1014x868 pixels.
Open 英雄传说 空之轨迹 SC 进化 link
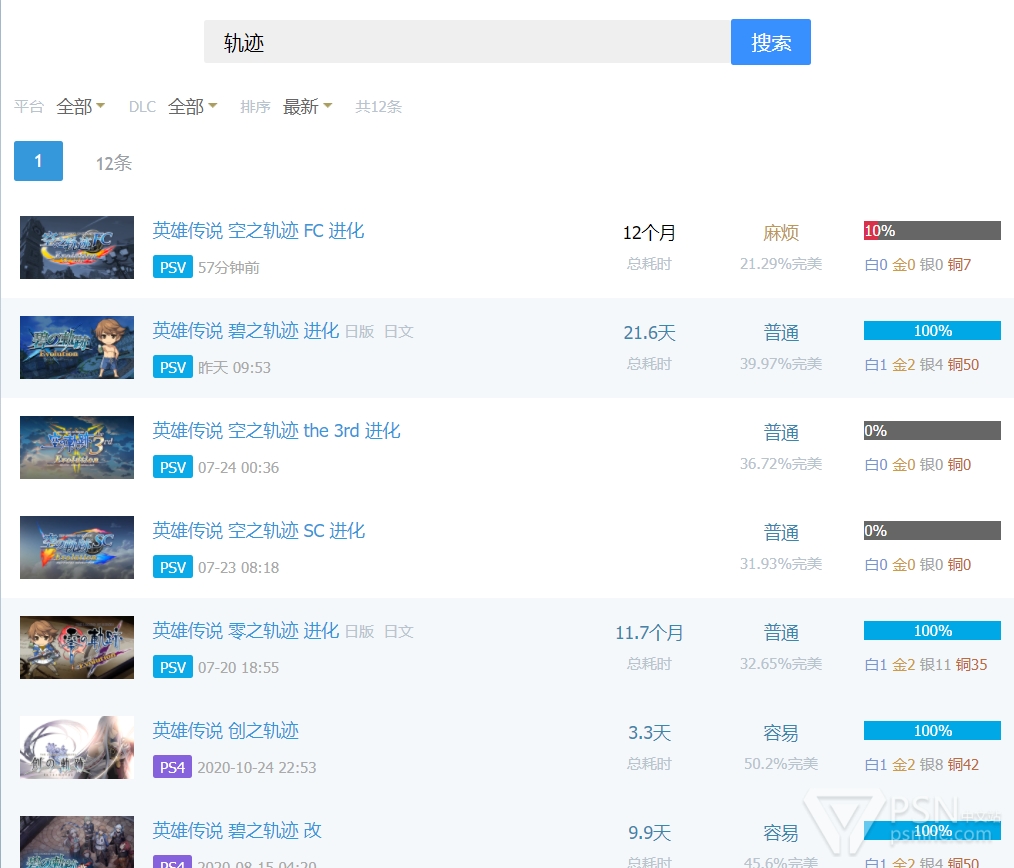259,531
